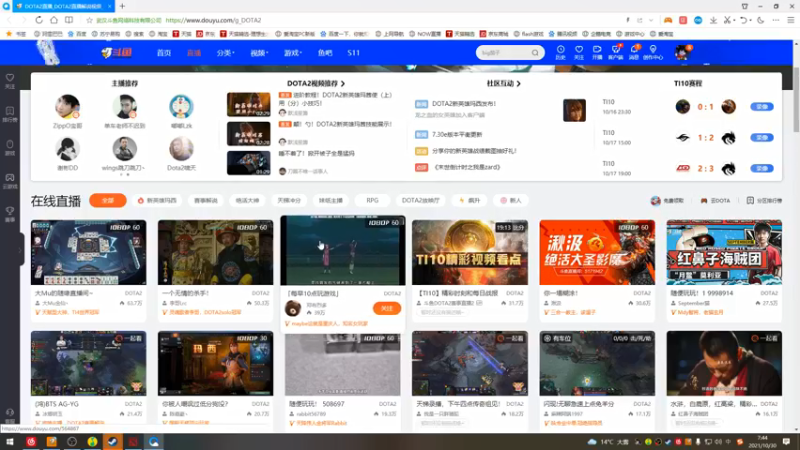The height and width of the screenshot is (450, 800).
Task: Open the 游戏 dropdown in navigation
Action: pyautogui.click(x=293, y=53)
